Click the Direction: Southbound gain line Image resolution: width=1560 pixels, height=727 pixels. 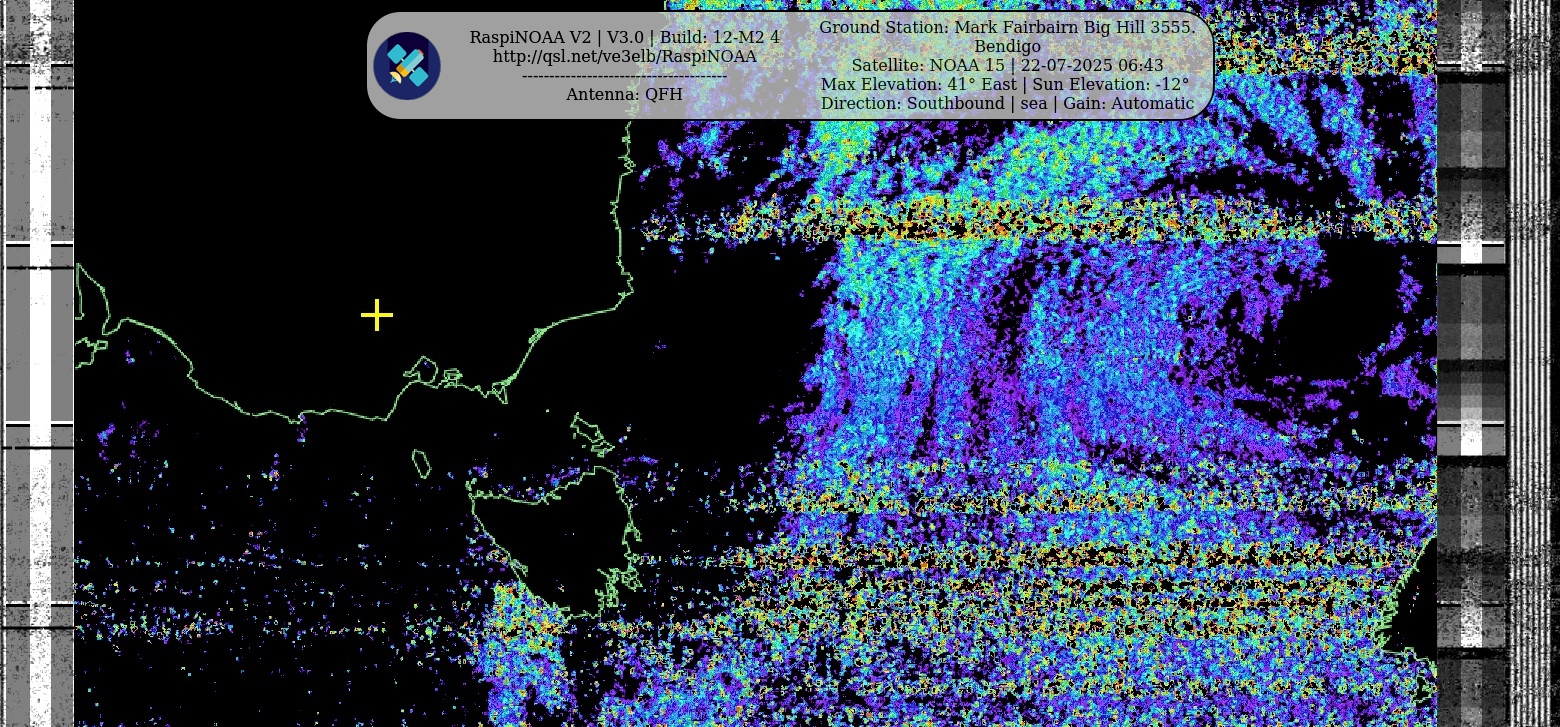[1007, 103]
